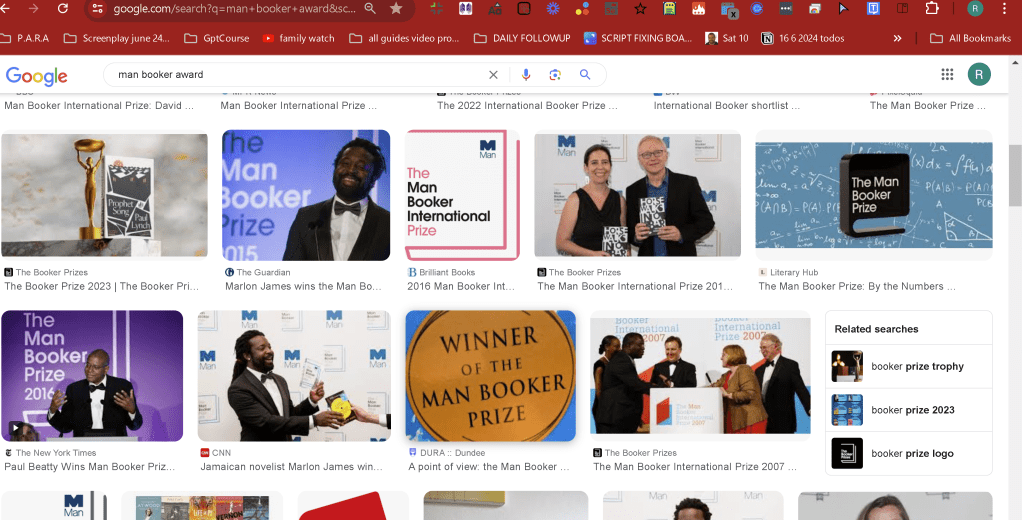Open the All Bookmarks folder
The height and width of the screenshot is (520, 1022).
point(970,38)
